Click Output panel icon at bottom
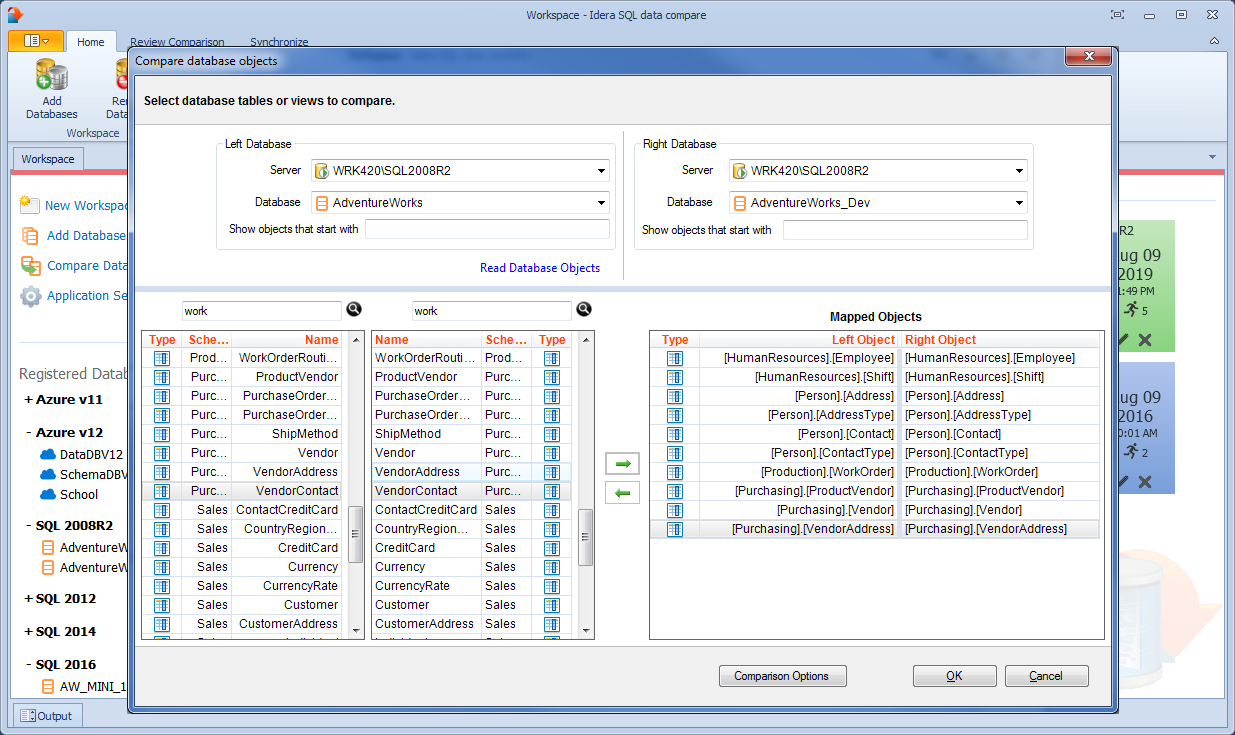 point(27,716)
